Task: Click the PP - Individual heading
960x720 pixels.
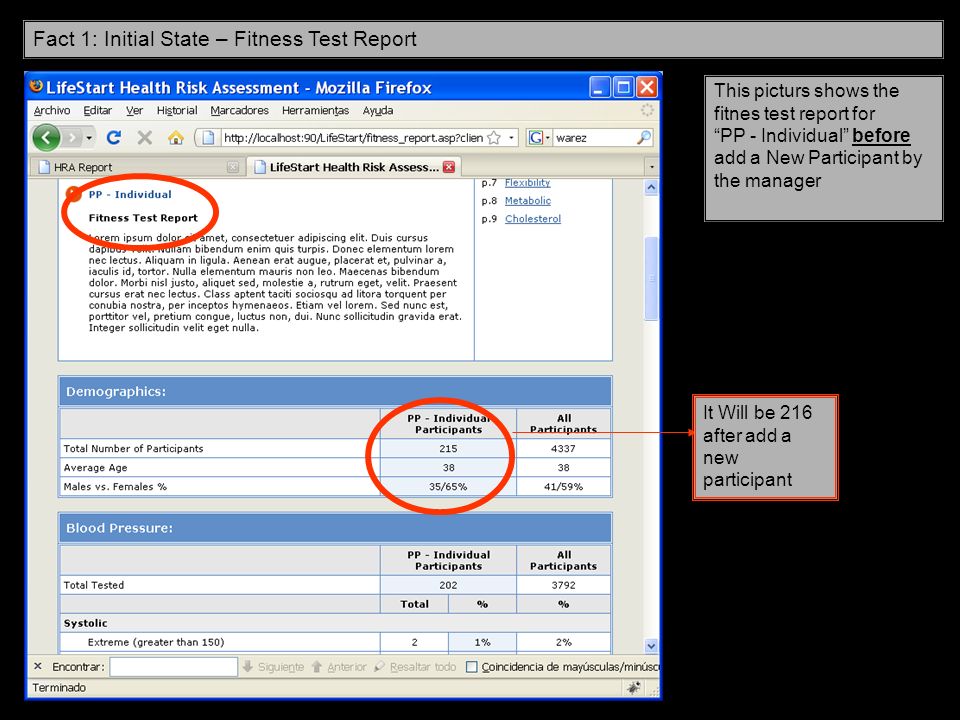Action: [130, 194]
